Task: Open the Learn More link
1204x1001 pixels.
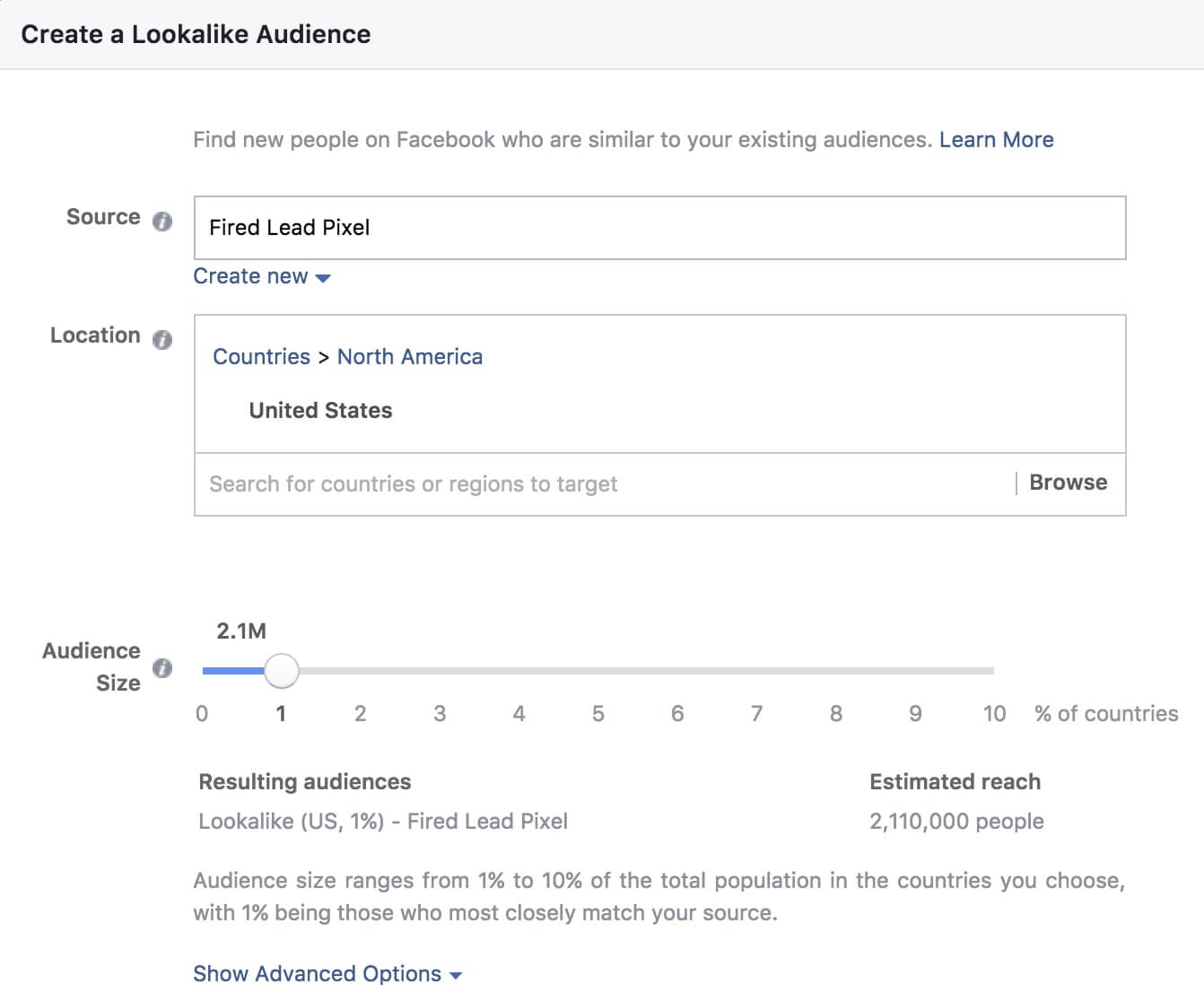Action: point(996,140)
